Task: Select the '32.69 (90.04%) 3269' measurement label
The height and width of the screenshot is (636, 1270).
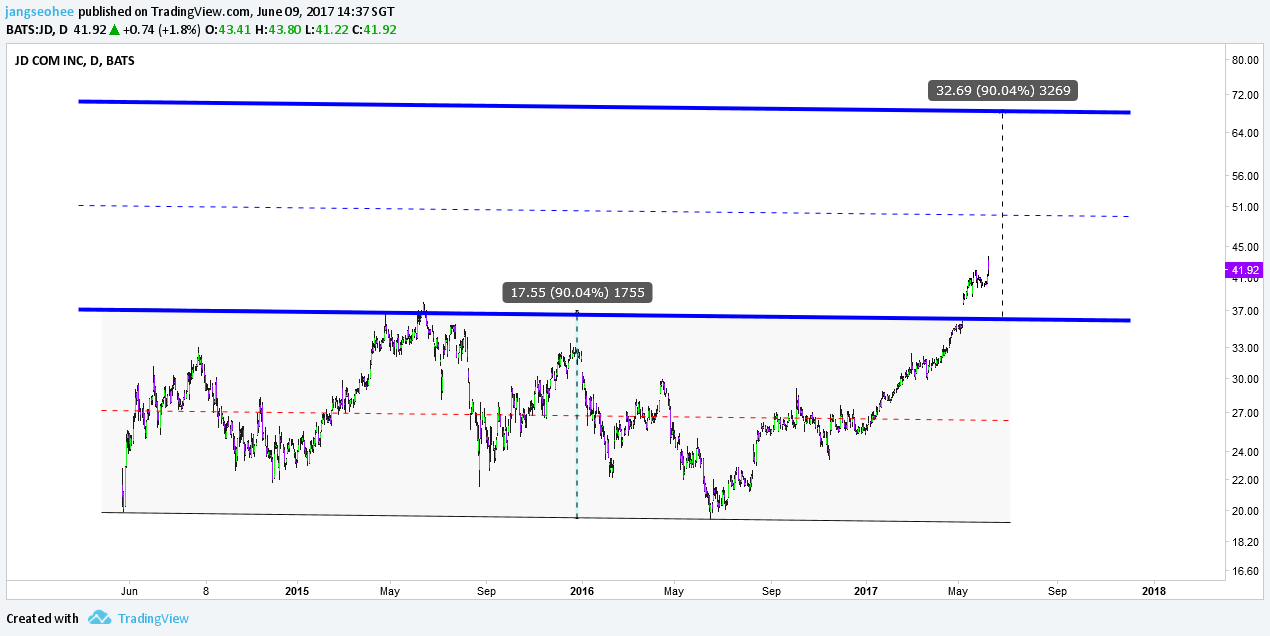Action: coord(1003,90)
